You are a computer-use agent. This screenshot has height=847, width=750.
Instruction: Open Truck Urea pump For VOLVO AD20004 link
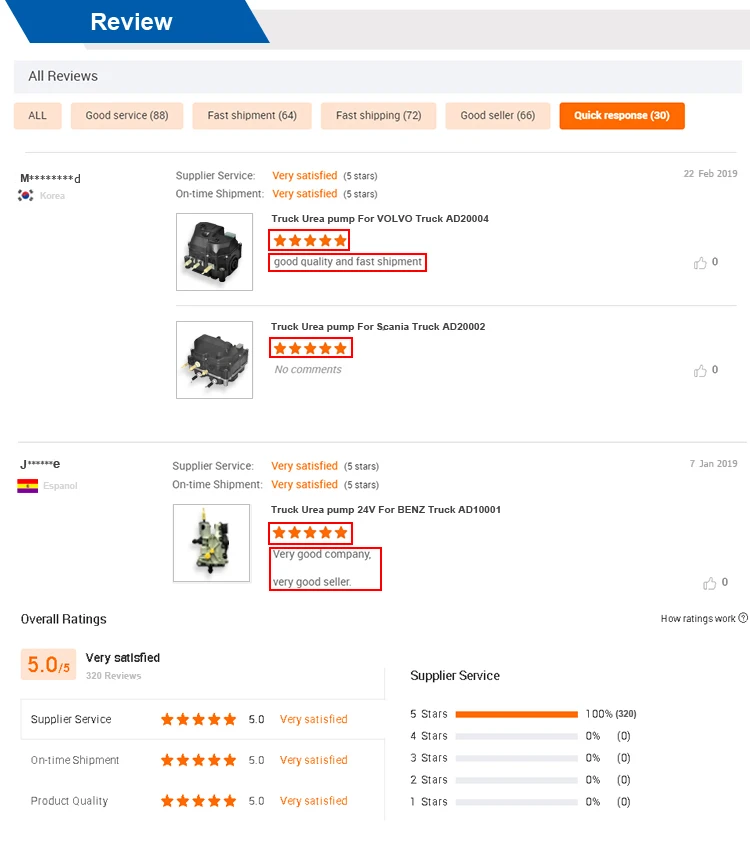[379, 219]
